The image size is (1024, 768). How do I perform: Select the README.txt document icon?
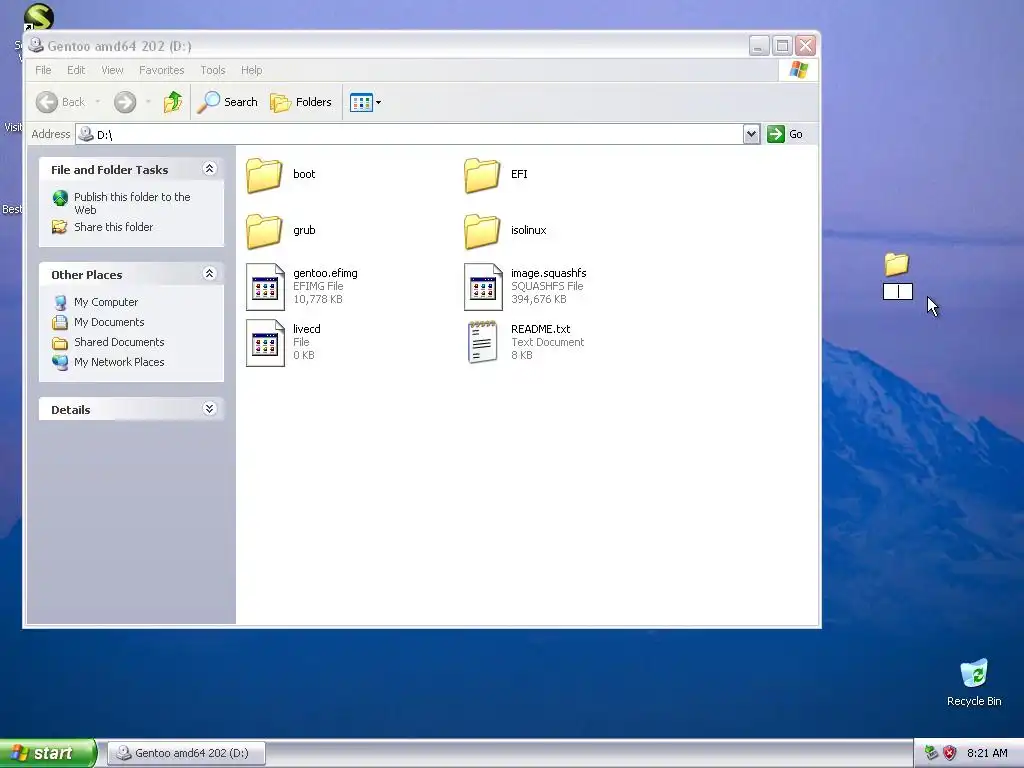483,342
